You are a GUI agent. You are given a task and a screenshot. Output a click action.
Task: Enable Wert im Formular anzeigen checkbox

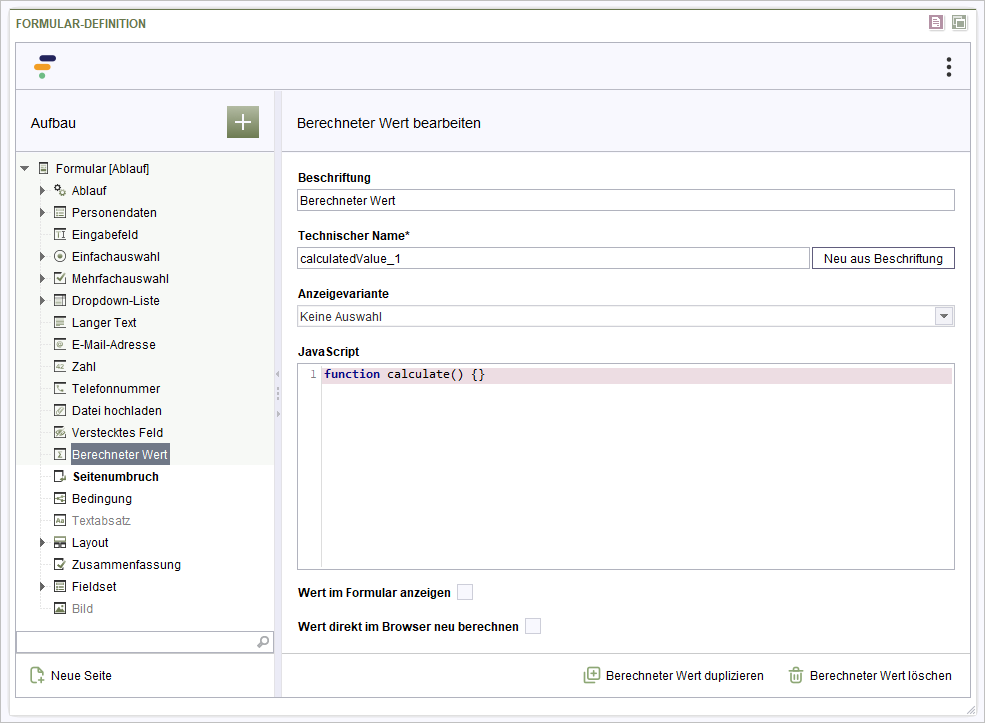[465, 592]
